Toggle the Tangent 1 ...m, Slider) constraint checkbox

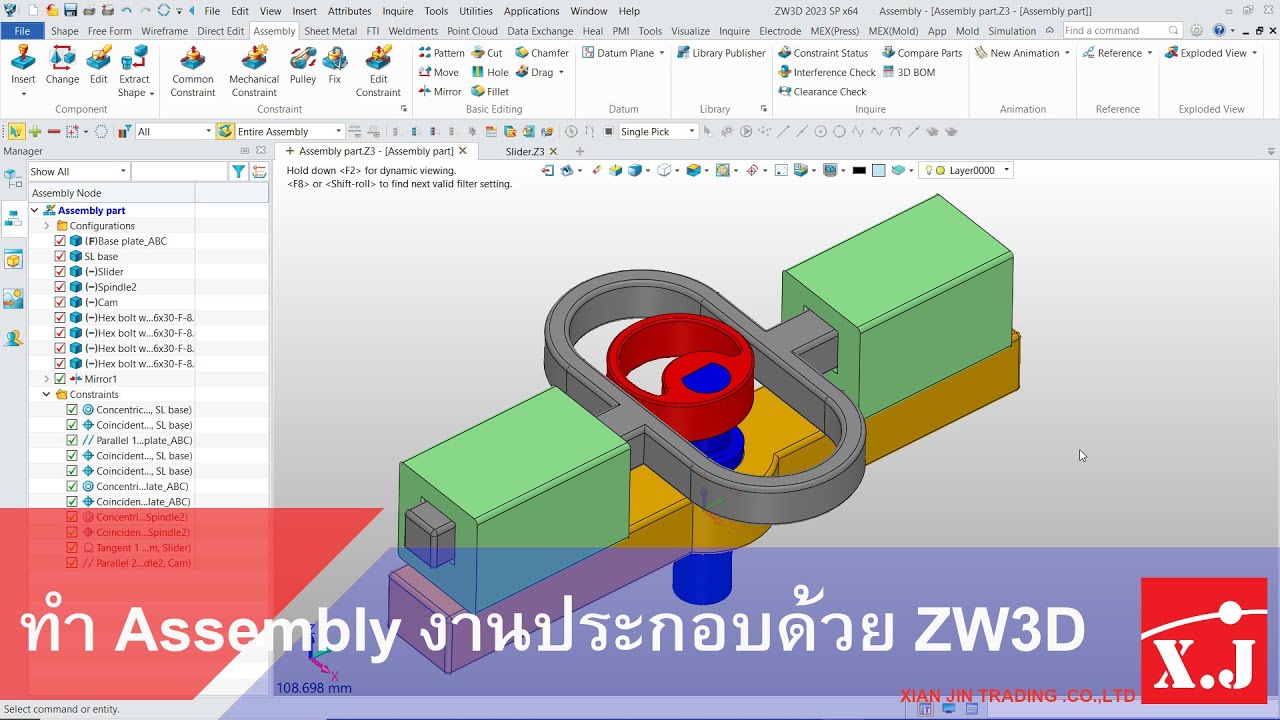point(72,548)
